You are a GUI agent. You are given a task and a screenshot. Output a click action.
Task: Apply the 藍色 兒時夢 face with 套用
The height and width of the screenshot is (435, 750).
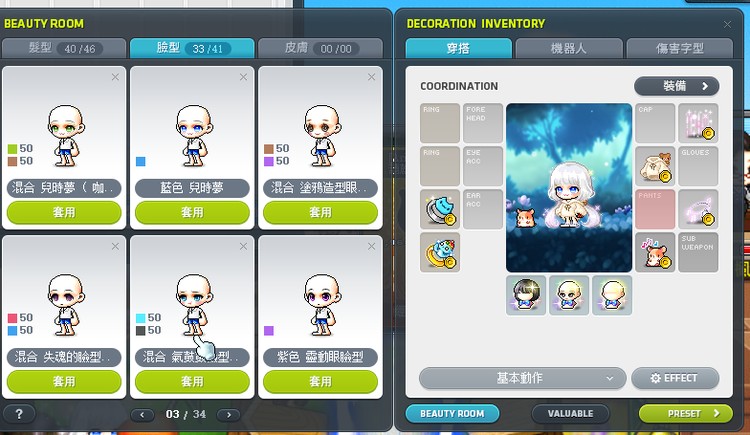click(x=192, y=212)
